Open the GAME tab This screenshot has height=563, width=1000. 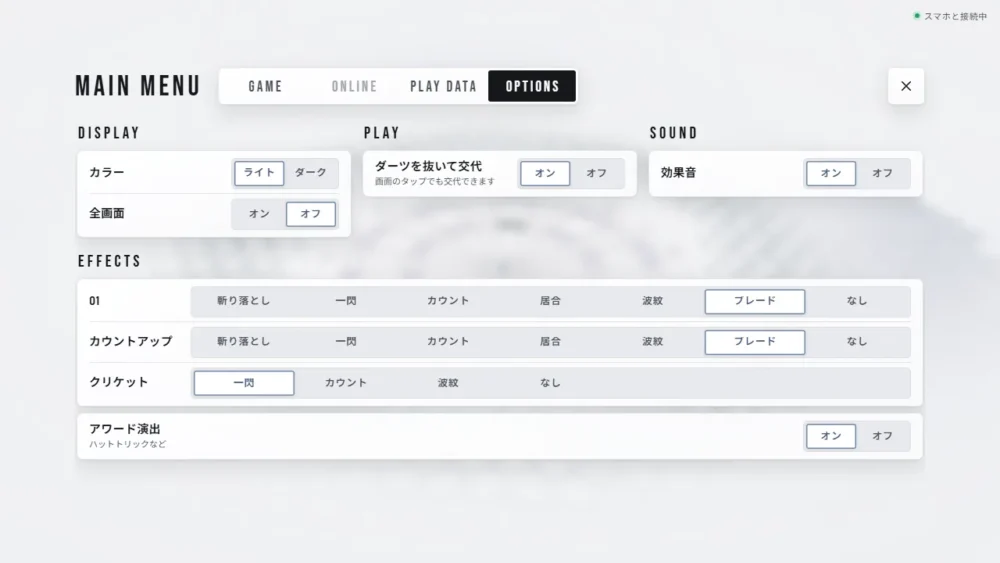point(265,86)
